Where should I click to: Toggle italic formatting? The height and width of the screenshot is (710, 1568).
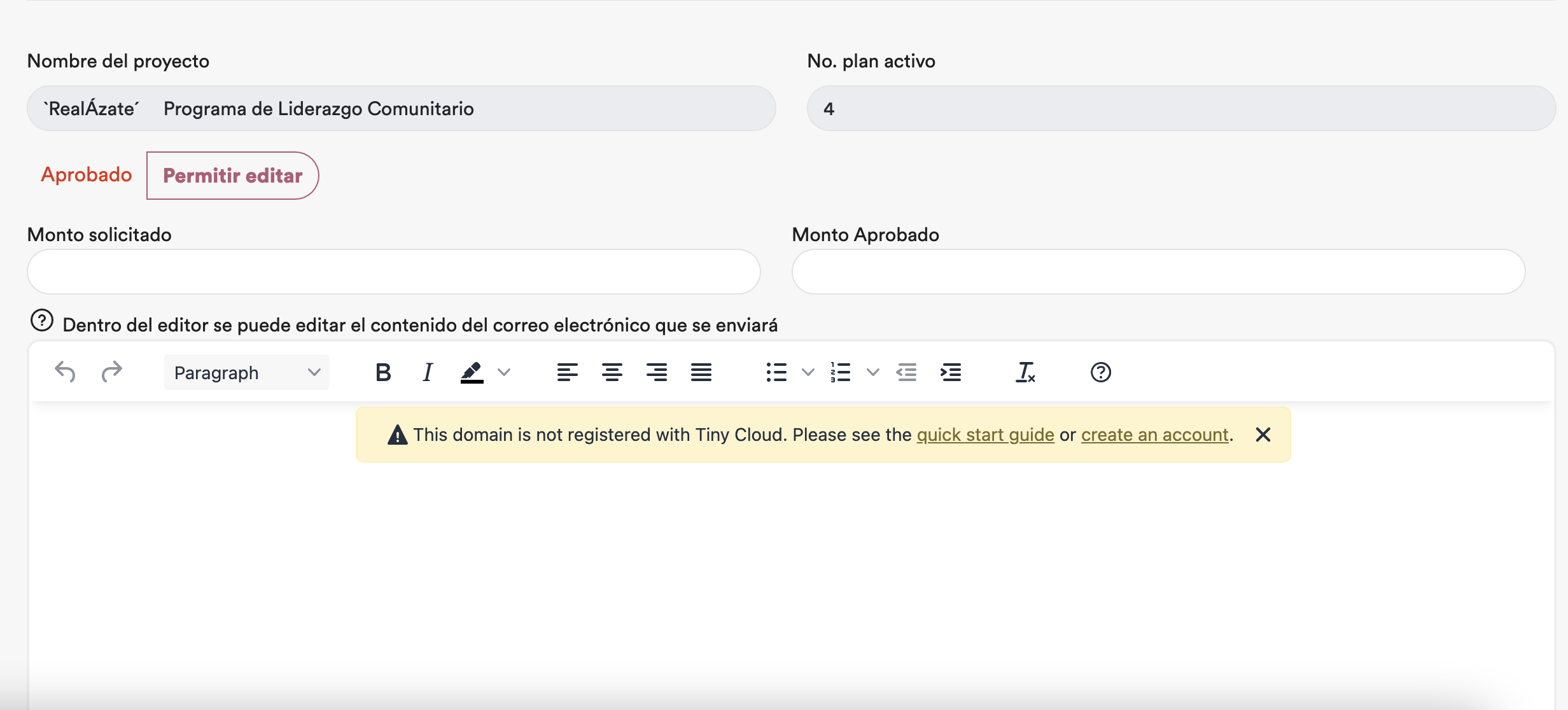[428, 372]
